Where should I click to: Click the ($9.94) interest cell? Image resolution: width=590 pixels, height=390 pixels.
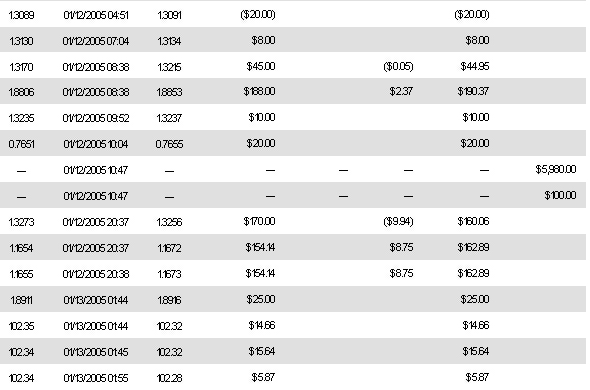pyautogui.click(x=398, y=221)
